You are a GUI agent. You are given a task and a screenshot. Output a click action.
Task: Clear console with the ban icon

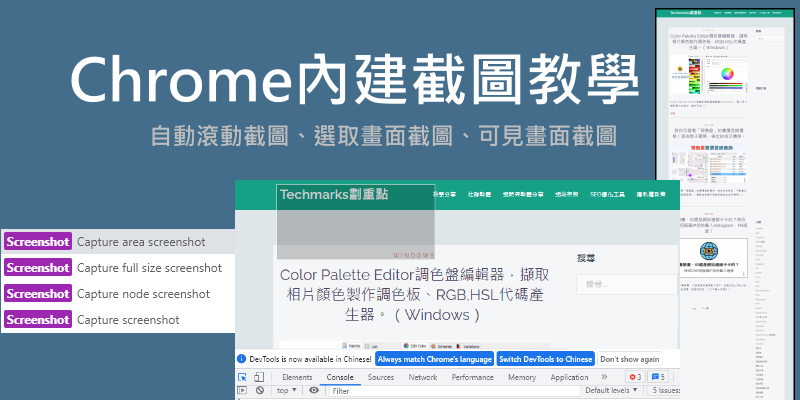pyautogui.click(x=260, y=390)
